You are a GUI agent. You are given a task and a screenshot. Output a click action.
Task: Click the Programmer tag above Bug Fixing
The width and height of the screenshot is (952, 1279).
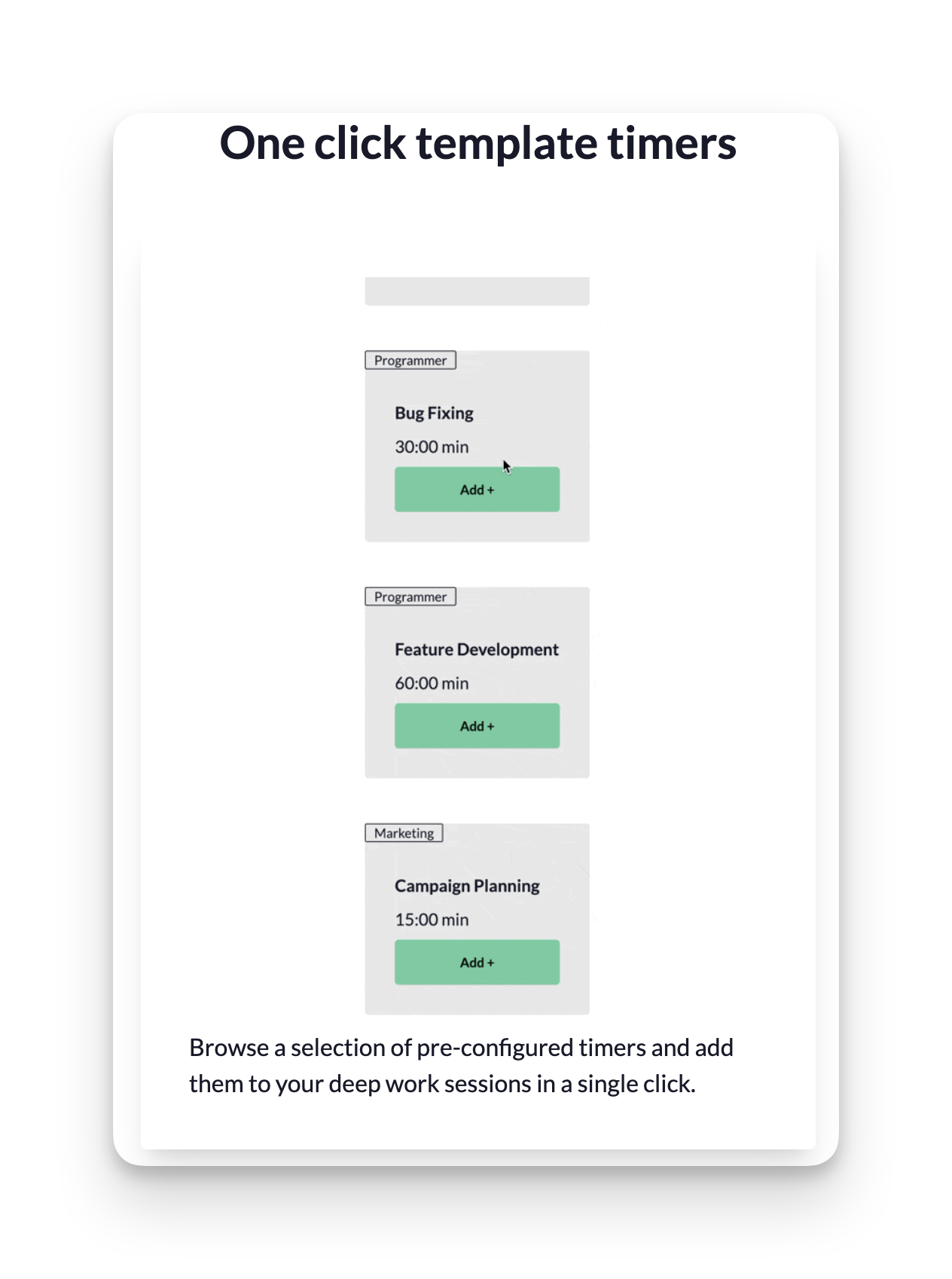410,361
